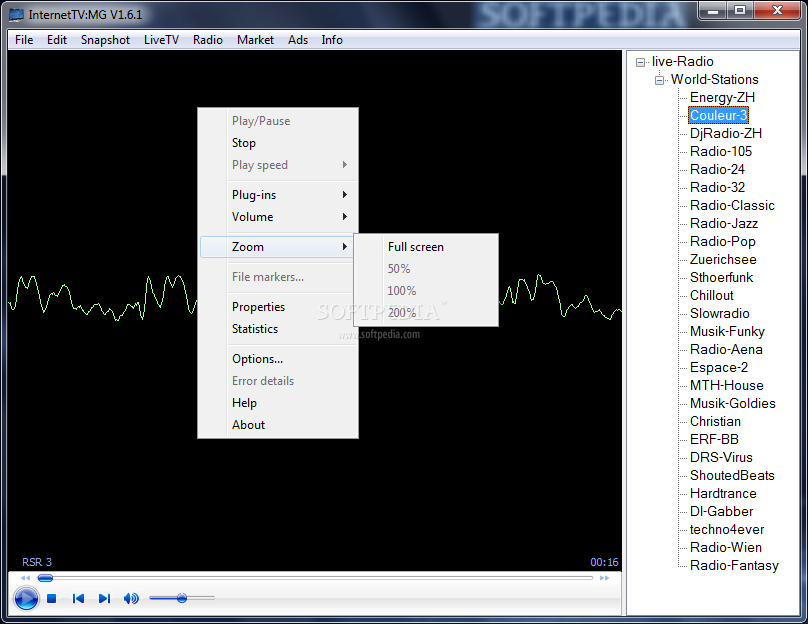Select the highlighted Couleur-3 station
Viewport: 808px width, 624px height.
point(718,115)
